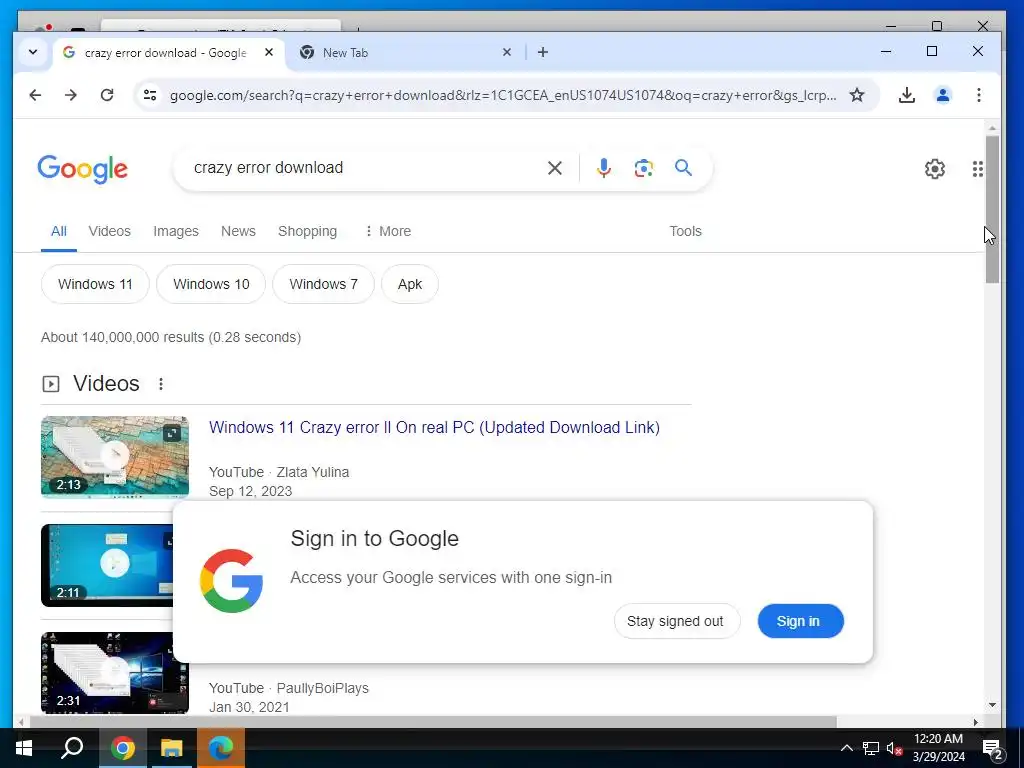Screen dimensions: 1024x768
Task: Select the Shopping results tab
Action: (308, 231)
